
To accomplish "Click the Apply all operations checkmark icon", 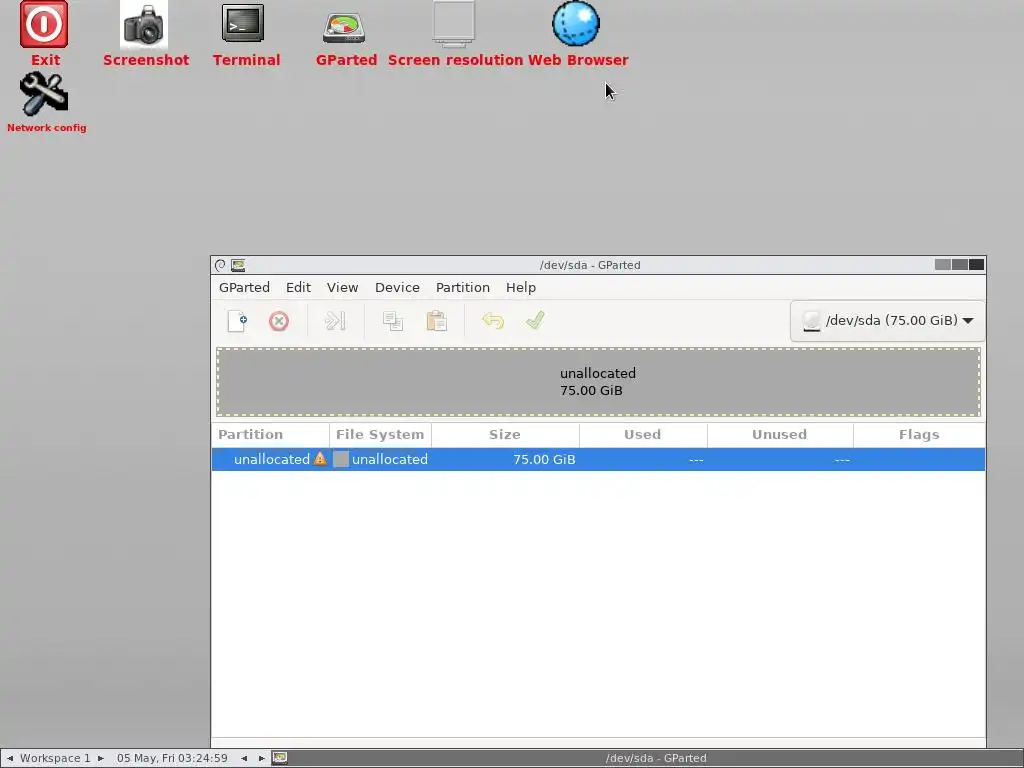I will tap(535, 321).
